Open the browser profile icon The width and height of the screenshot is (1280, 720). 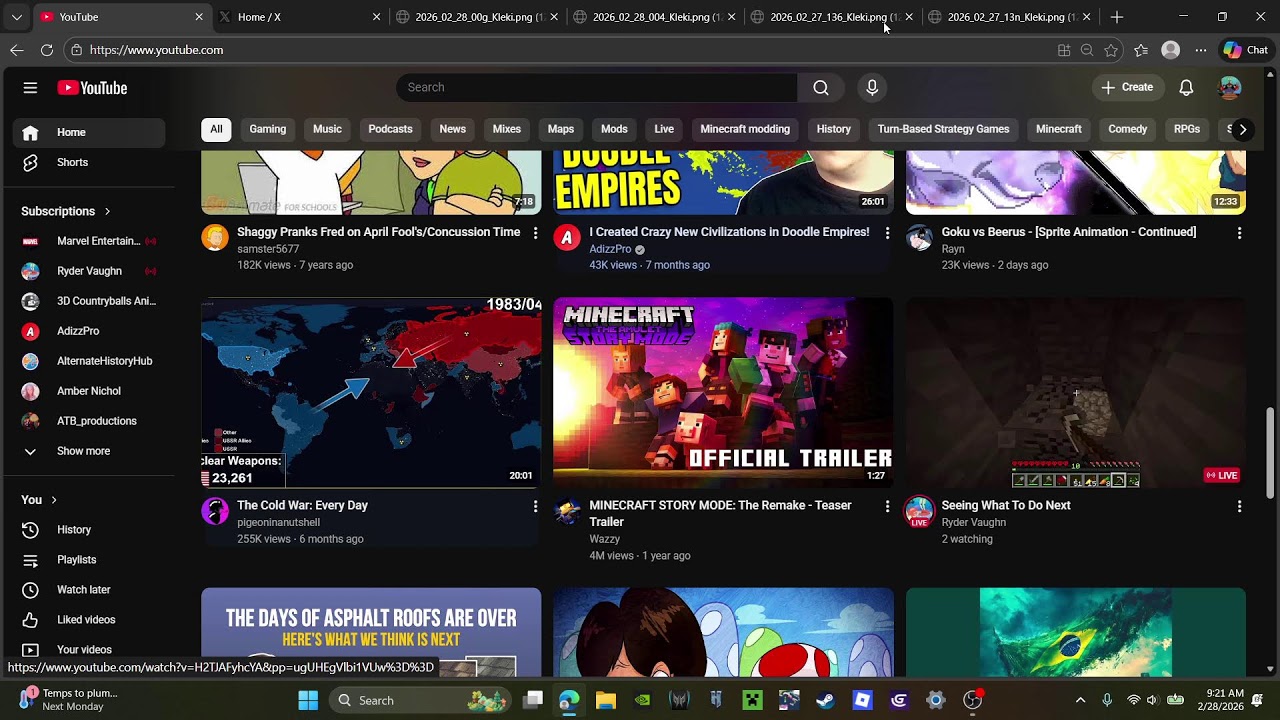point(1171,50)
